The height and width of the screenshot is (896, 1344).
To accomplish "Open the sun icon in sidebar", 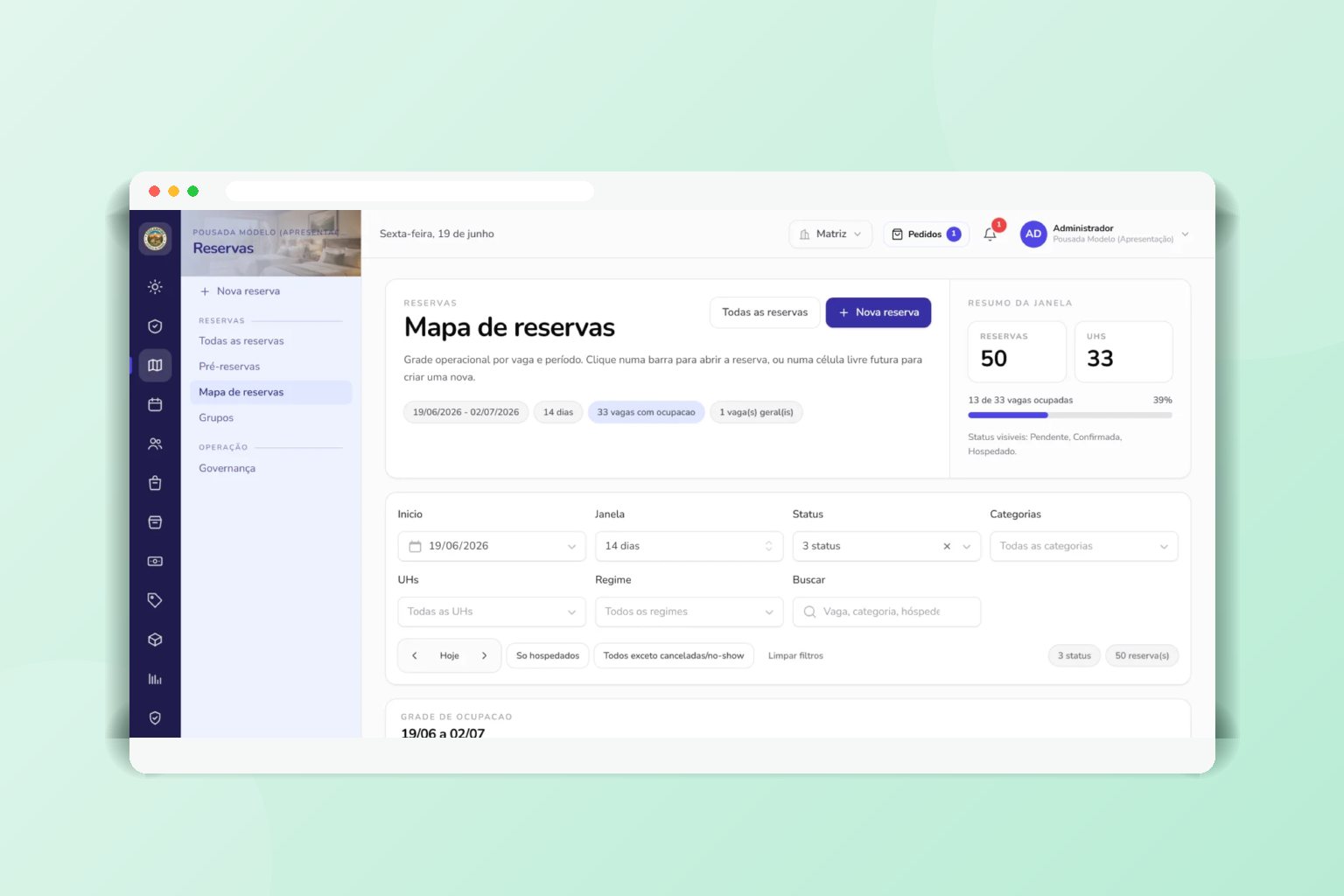I will pos(155,287).
